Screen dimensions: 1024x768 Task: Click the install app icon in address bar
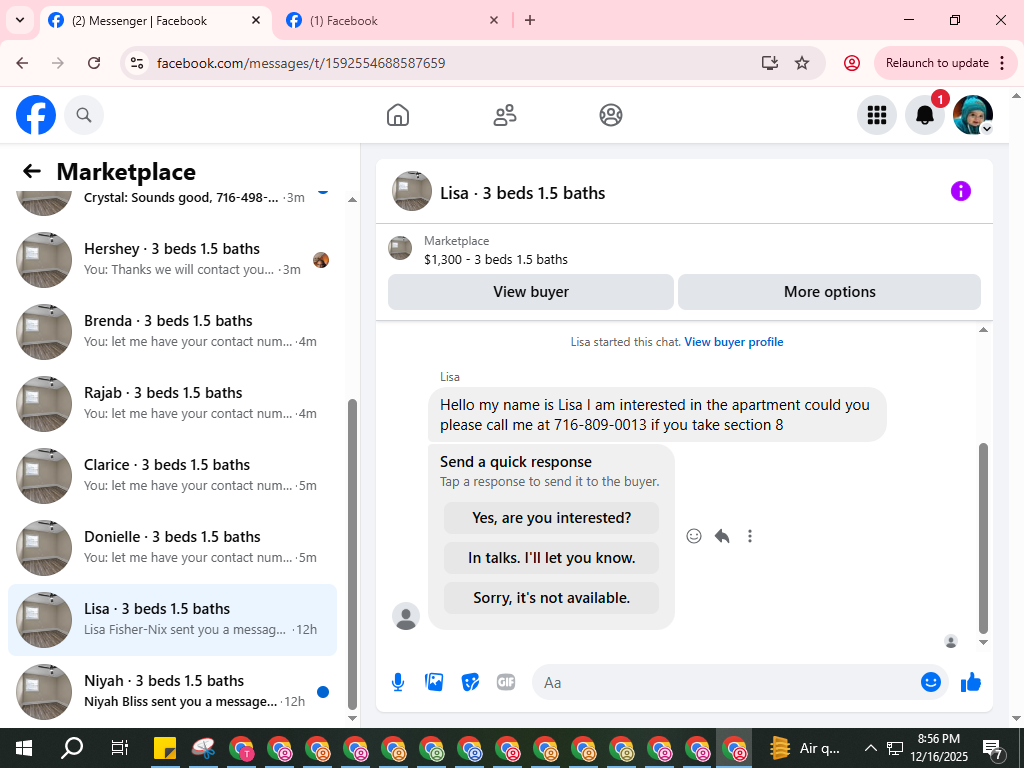coord(770,63)
